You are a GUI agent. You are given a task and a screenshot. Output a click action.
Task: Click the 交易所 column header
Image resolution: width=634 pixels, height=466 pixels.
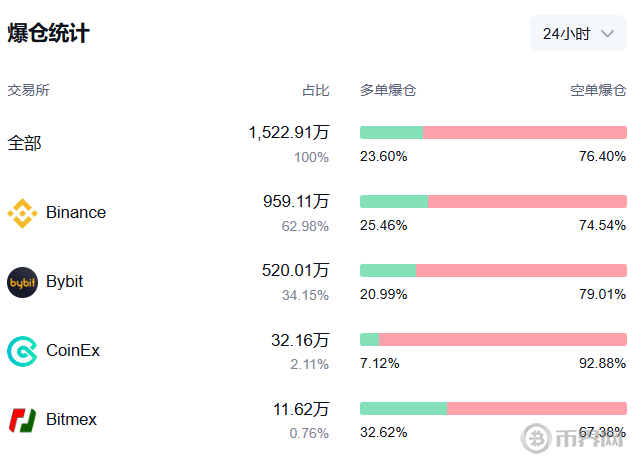tap(28, 90)
